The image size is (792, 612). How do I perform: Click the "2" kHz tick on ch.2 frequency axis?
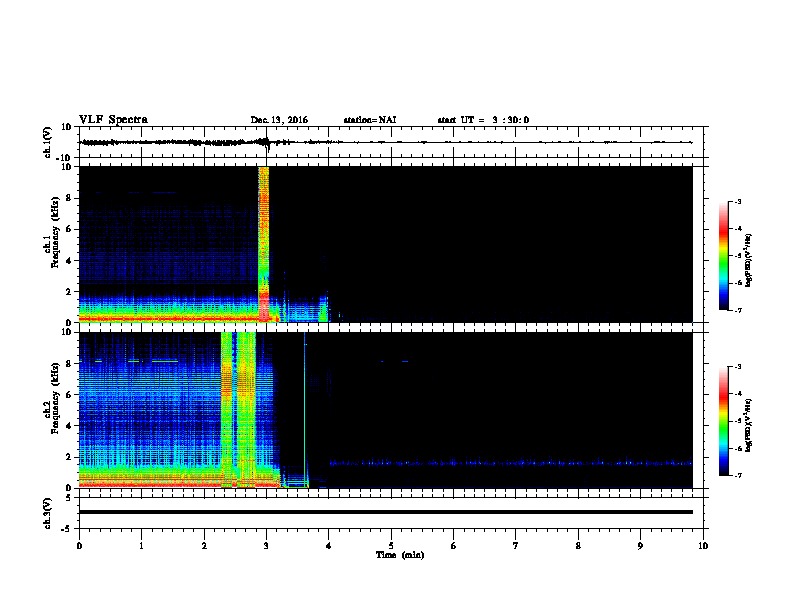click(69, 457)
